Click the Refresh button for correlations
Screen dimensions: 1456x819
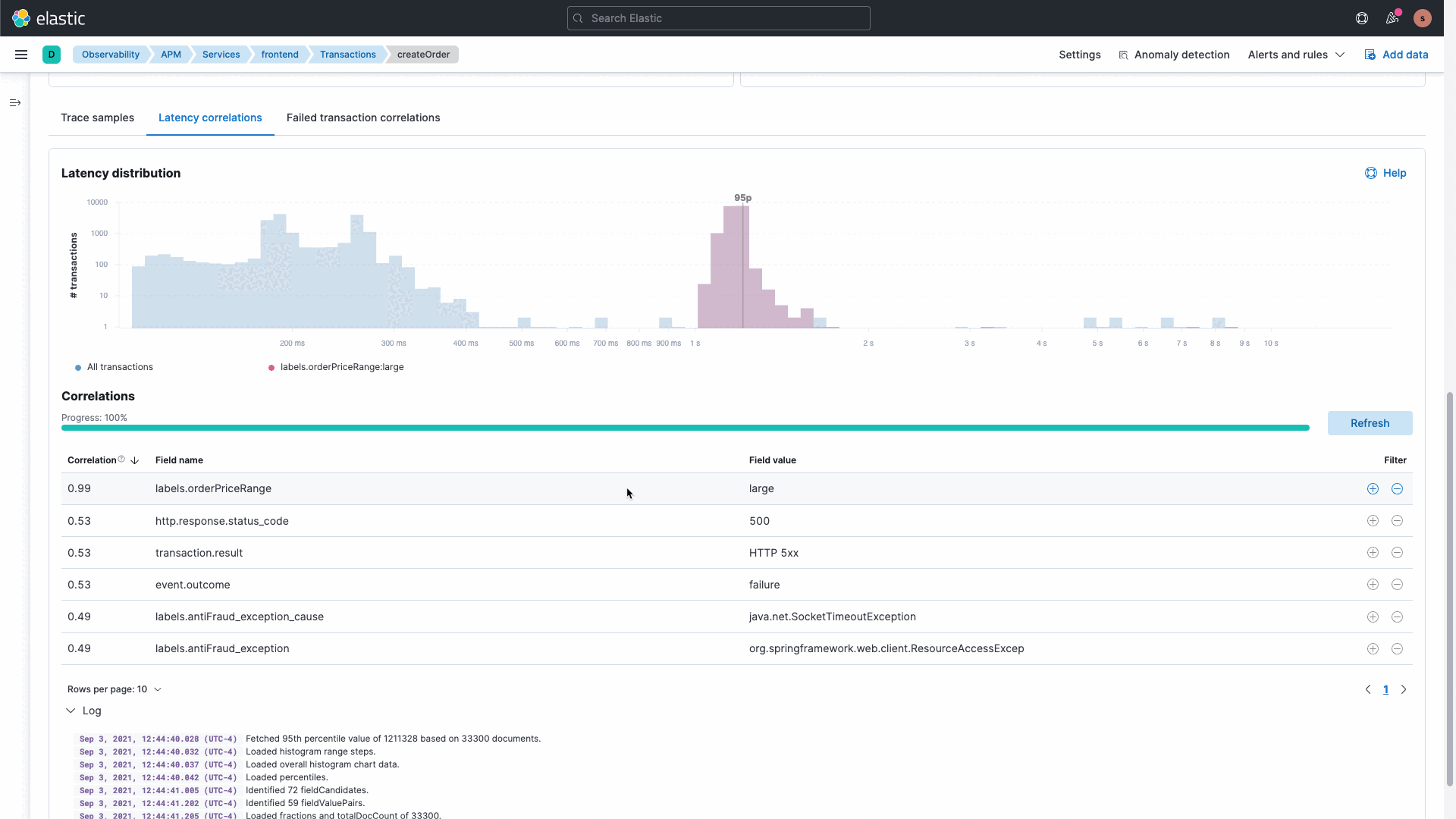click(1370, 422)
